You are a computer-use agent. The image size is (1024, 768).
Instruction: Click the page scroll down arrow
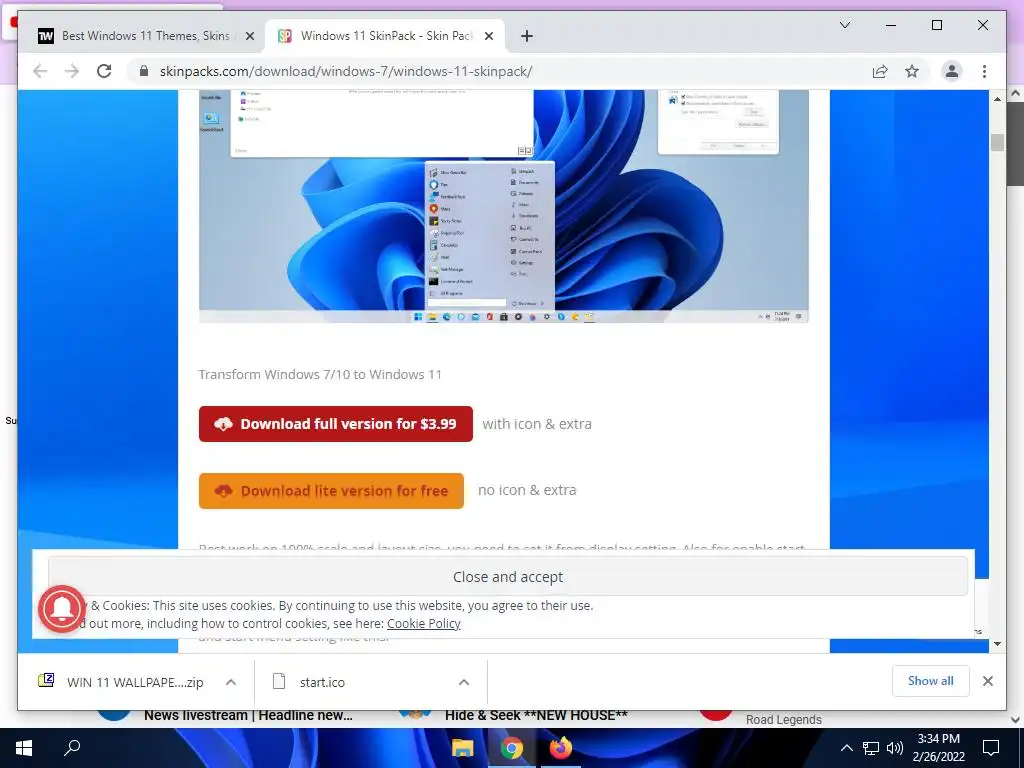point(997,644)
